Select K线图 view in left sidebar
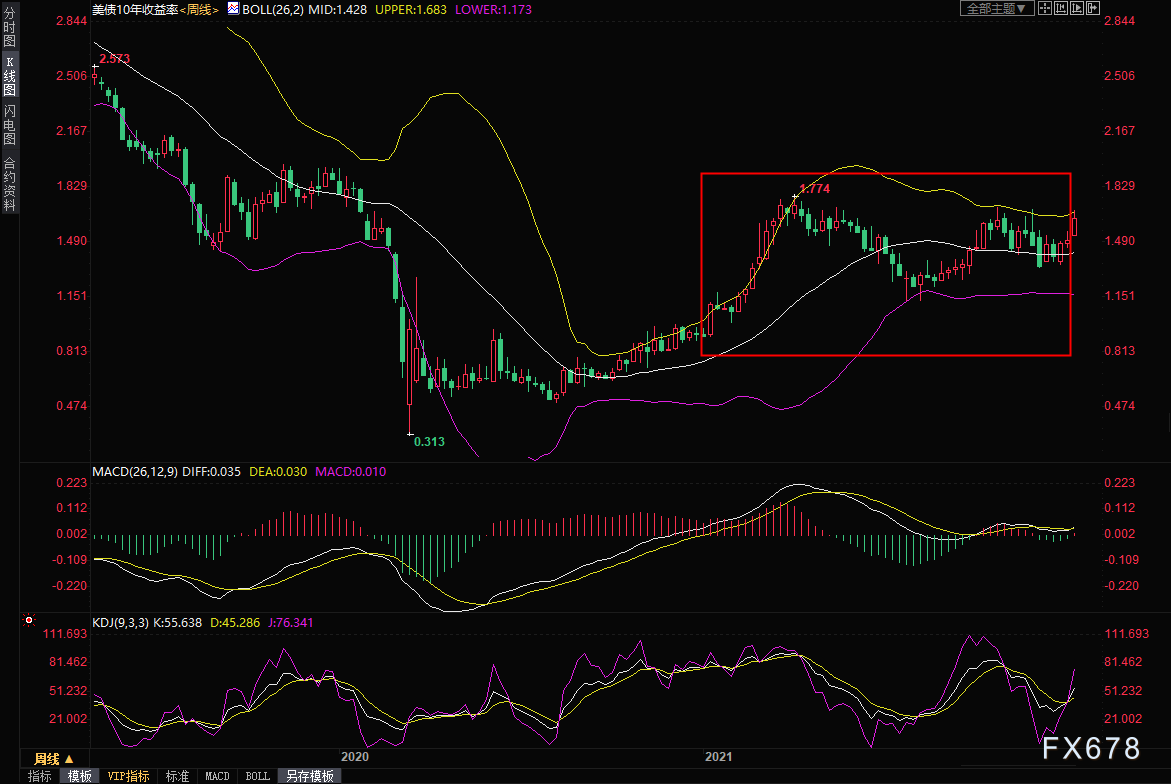 pos(9,75)
